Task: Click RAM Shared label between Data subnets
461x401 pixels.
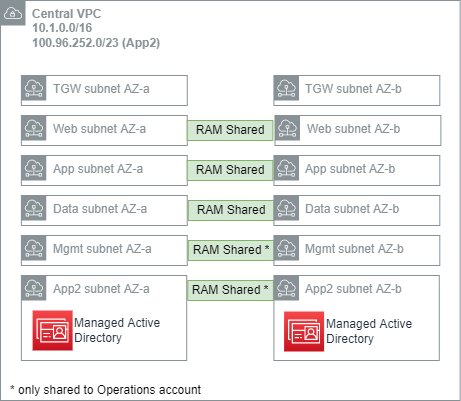Action: (x=231, y=210)
